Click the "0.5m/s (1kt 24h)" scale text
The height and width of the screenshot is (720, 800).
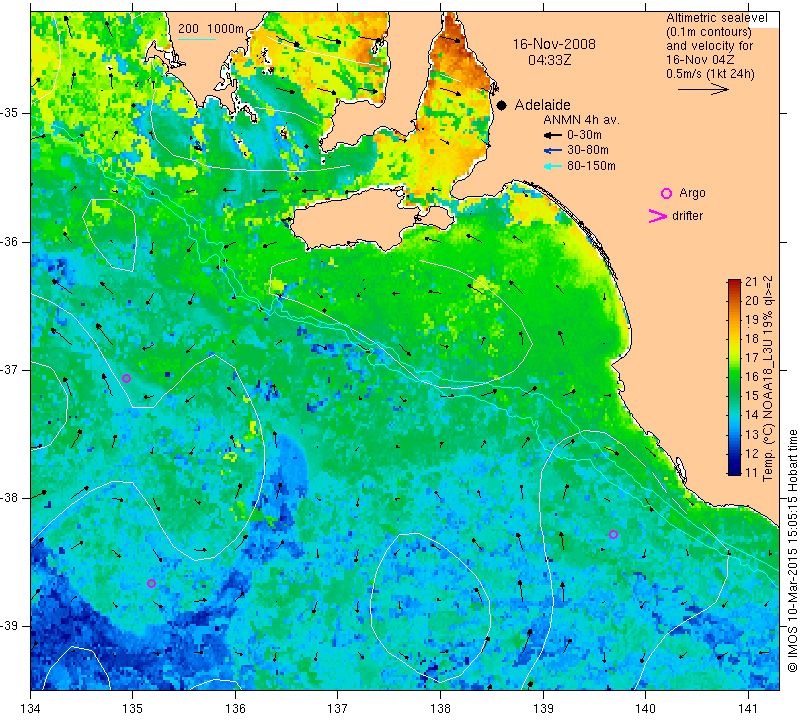coord(710,74)
